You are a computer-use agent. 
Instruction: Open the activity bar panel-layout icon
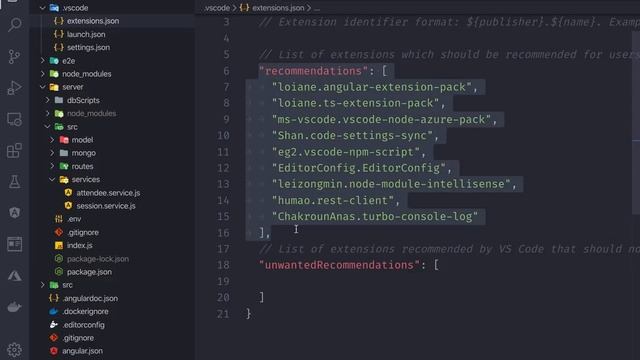pos(14,244)
